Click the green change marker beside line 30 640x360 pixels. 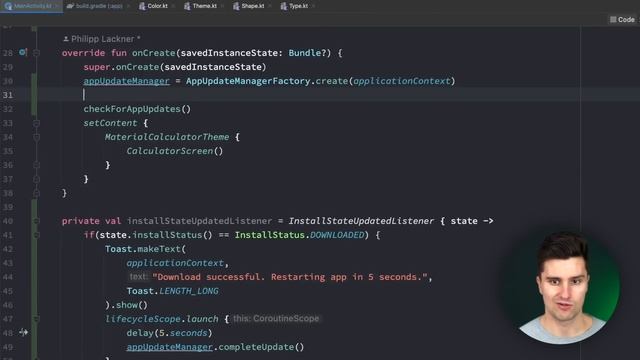(34, 81)
